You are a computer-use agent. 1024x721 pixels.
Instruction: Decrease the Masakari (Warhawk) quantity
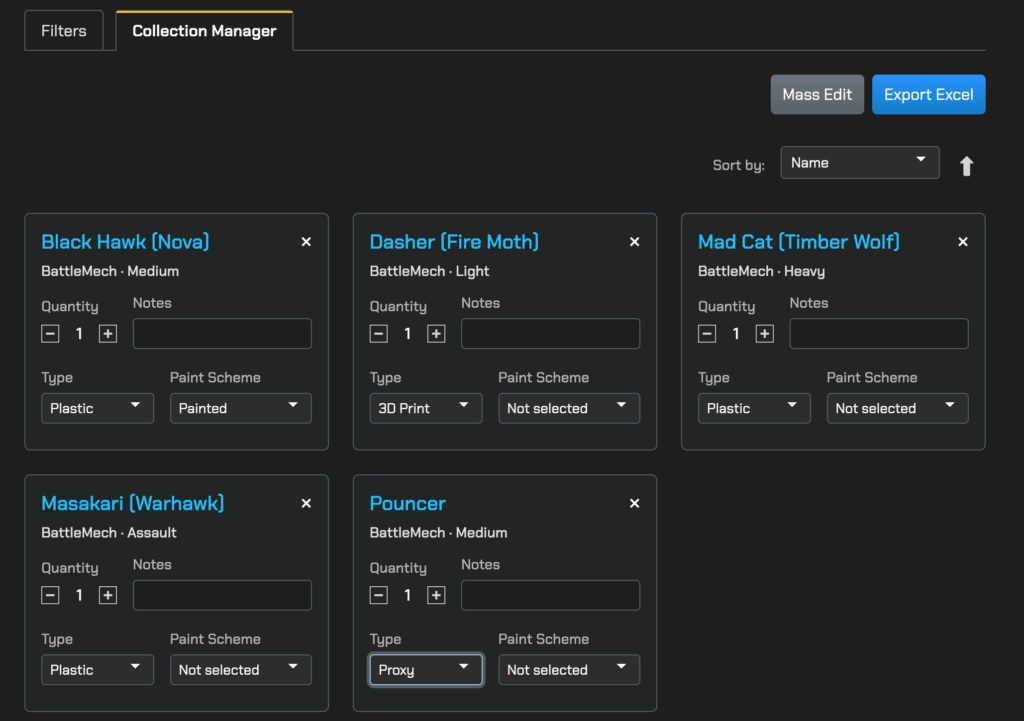click(50, 595)
